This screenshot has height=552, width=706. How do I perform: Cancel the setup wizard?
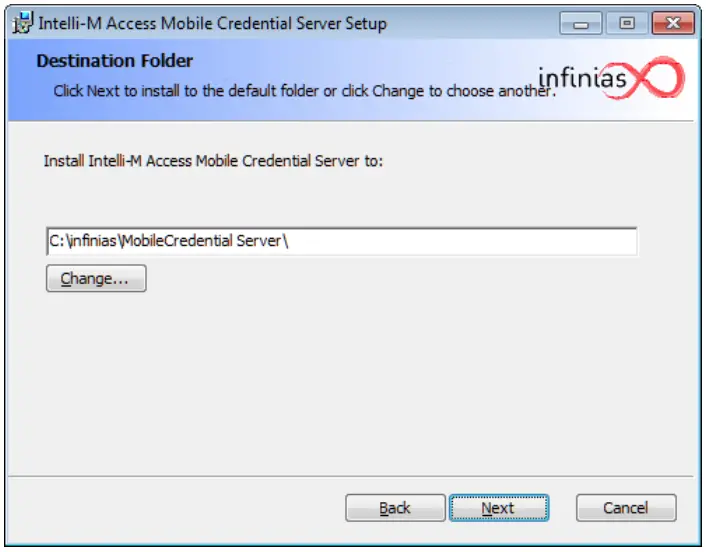tap(626, 508)
